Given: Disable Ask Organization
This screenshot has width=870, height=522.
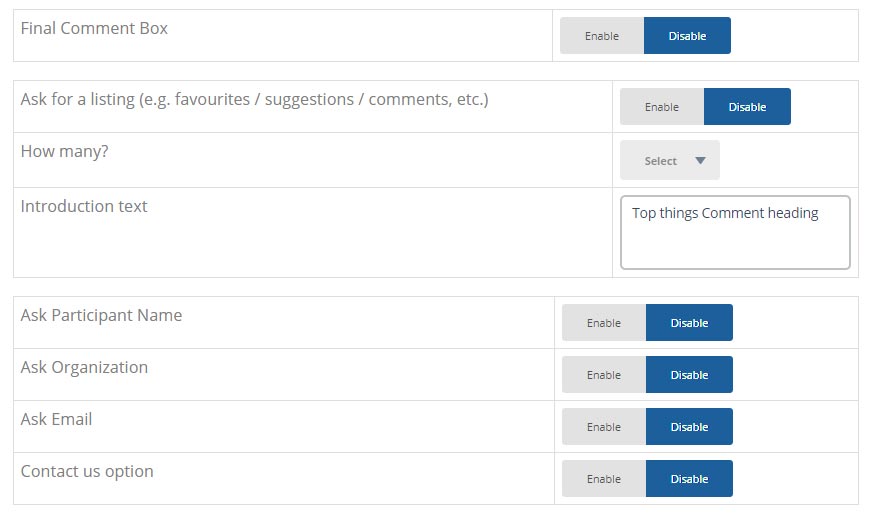Looking at the screenshot, I should [x=689, y=374].
